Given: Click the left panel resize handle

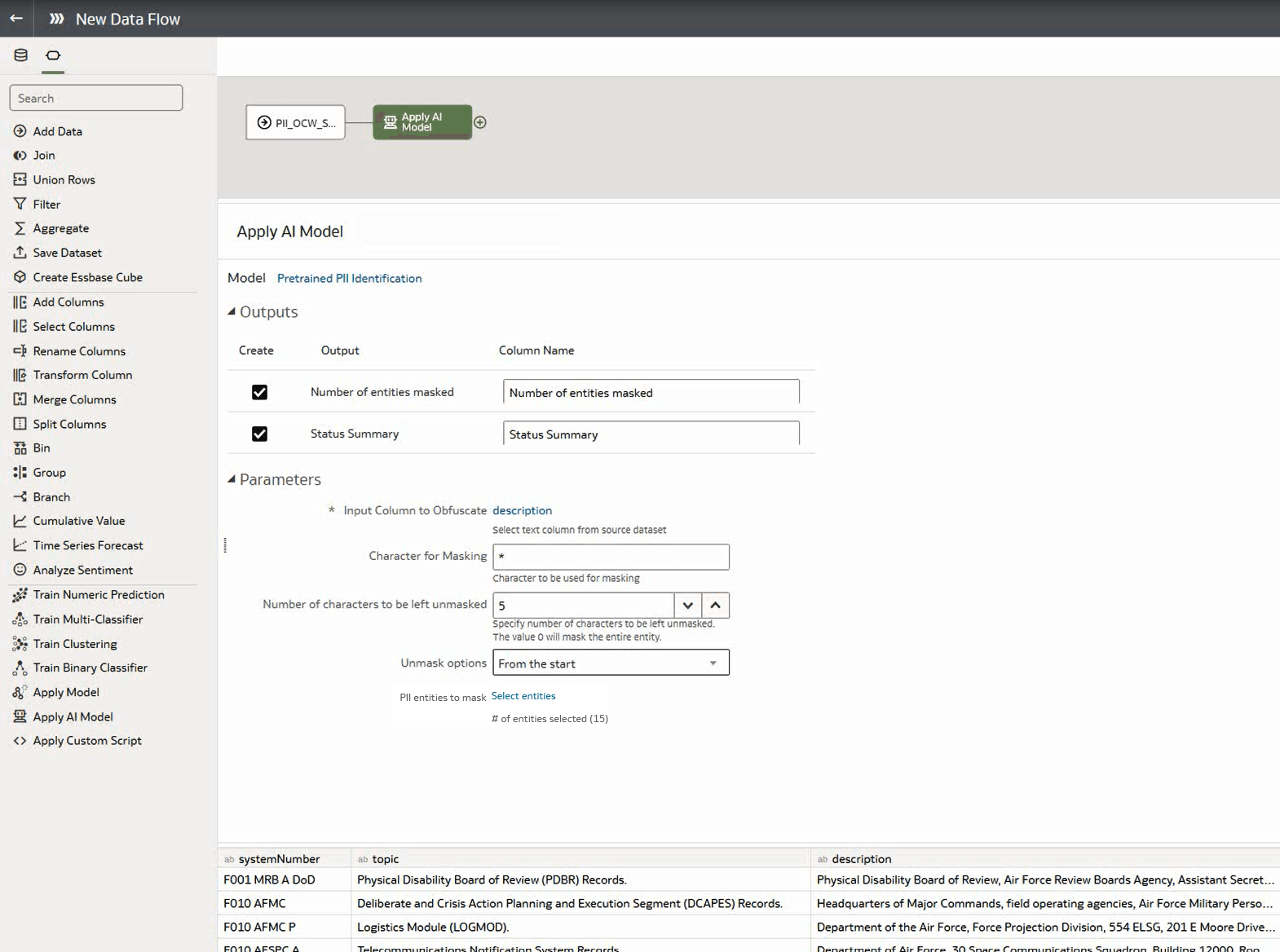Looking at the screenshot, I should 225,545.
